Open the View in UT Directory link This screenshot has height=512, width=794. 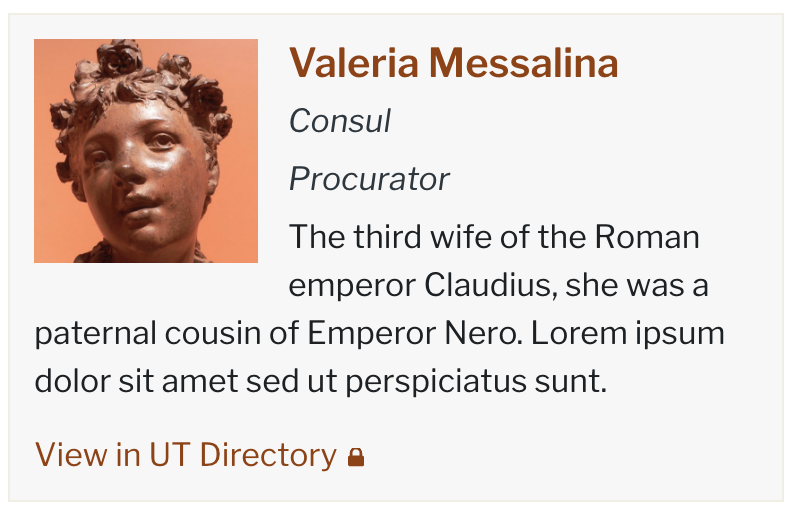pos(186,455)
